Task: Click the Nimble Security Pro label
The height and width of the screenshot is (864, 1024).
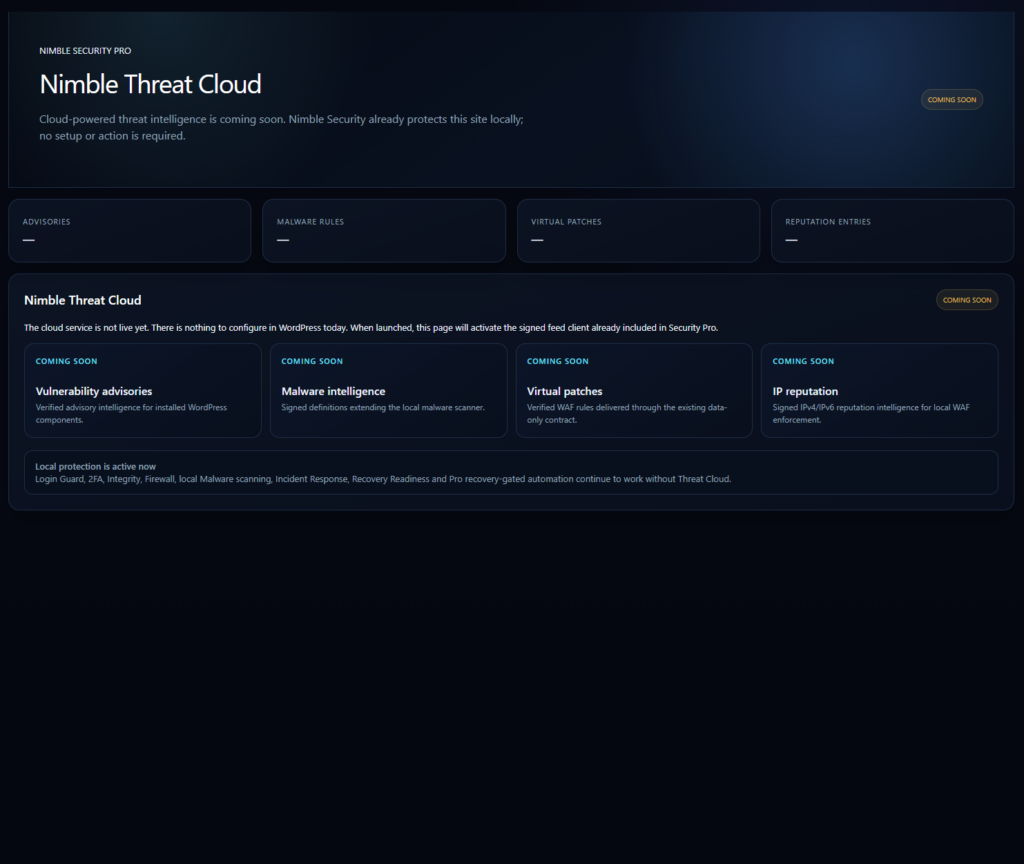Action: click(x=85, y=51)
